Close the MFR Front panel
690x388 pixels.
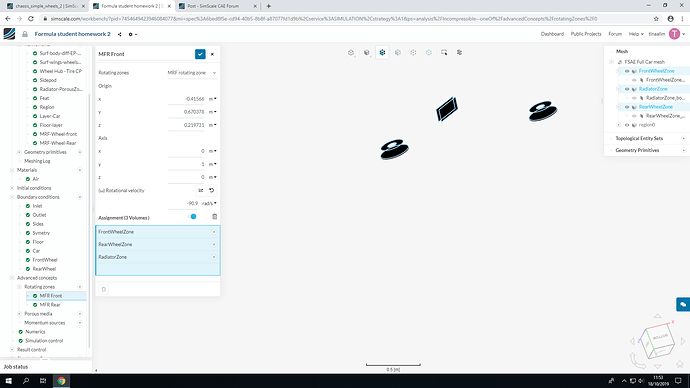(213, 54)
